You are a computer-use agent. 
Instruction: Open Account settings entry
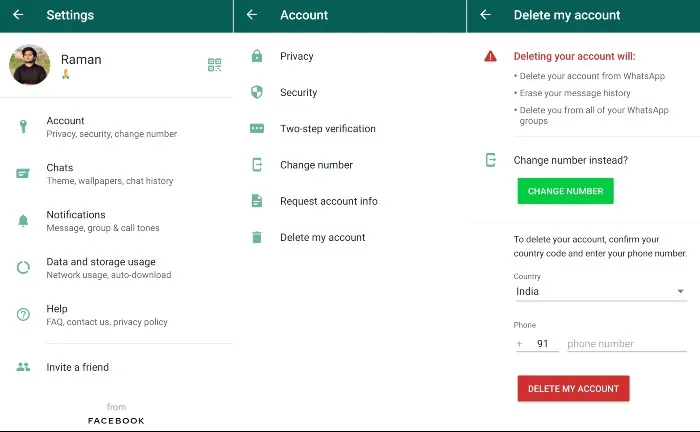pyautogui.click(x=116, y=127)
